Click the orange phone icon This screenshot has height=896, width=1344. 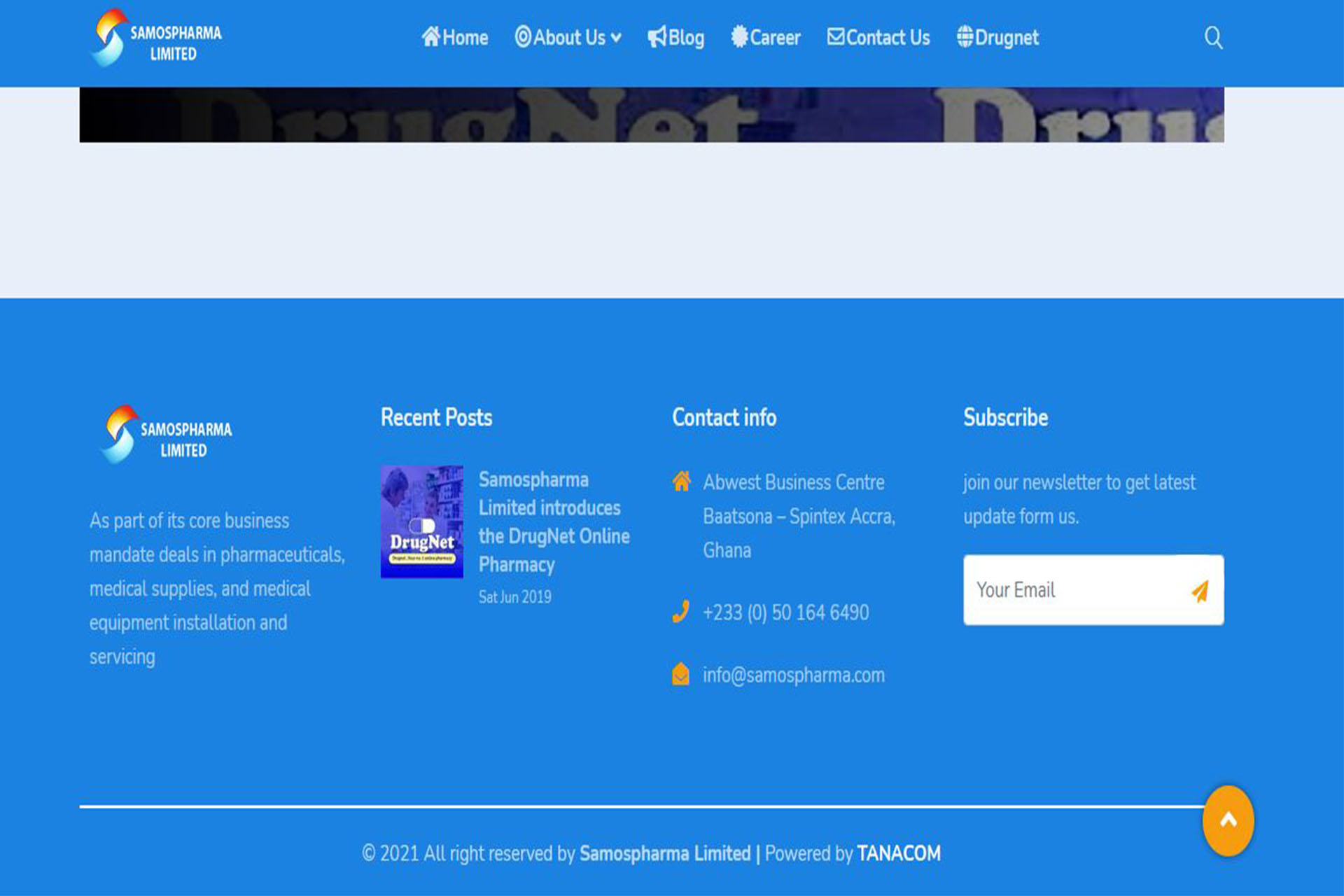click(x=680, y=612)
